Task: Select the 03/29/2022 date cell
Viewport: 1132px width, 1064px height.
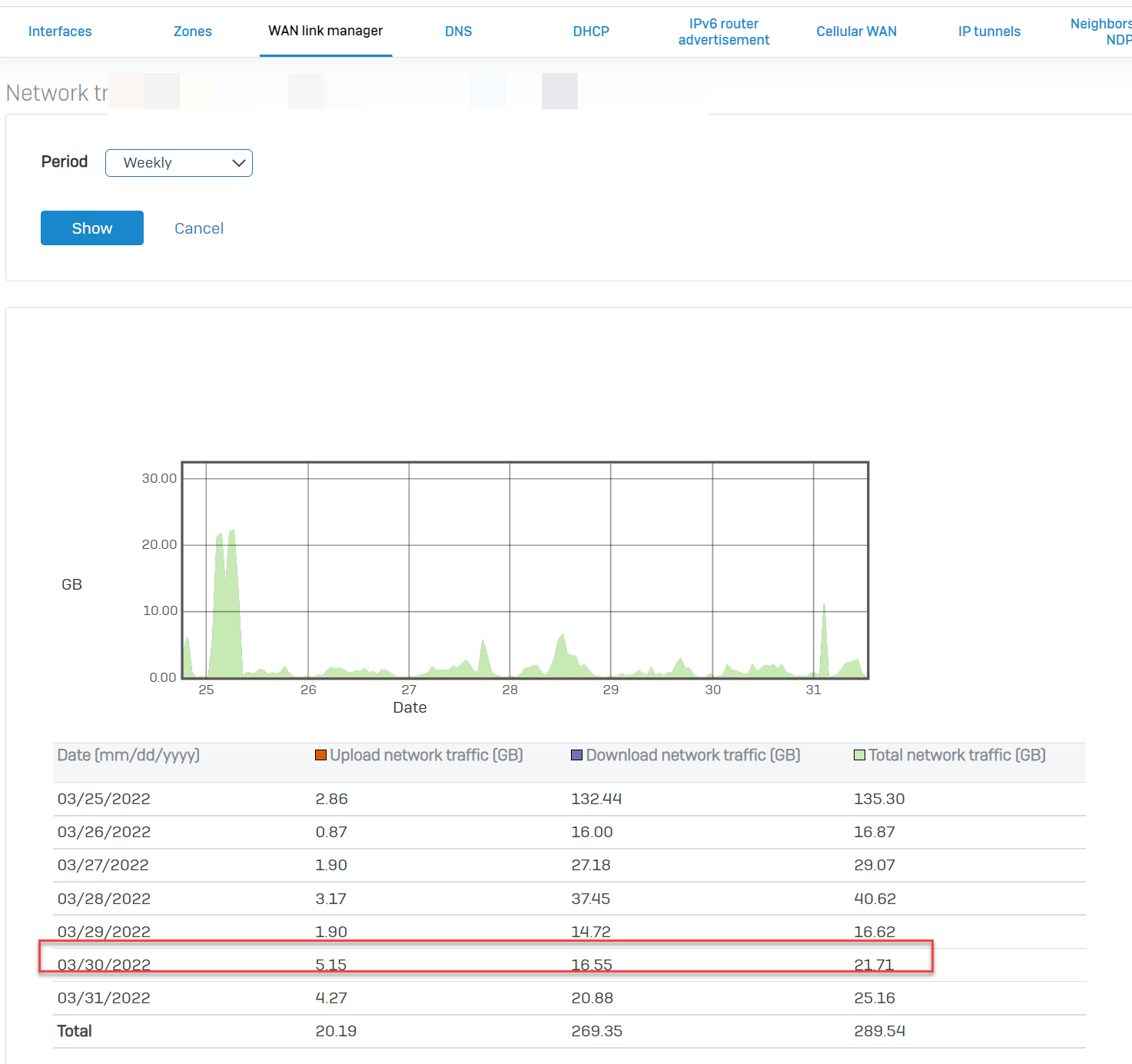Action: [x=104, y=932]
